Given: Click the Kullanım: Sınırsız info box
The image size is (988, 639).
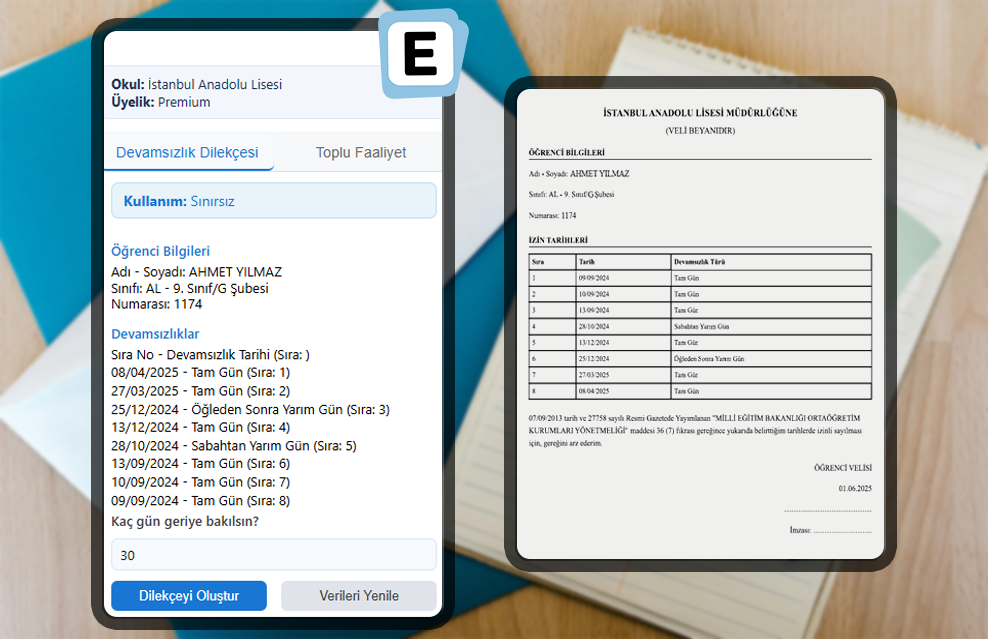Looking at the screenshot, I should tap(273, 201).
